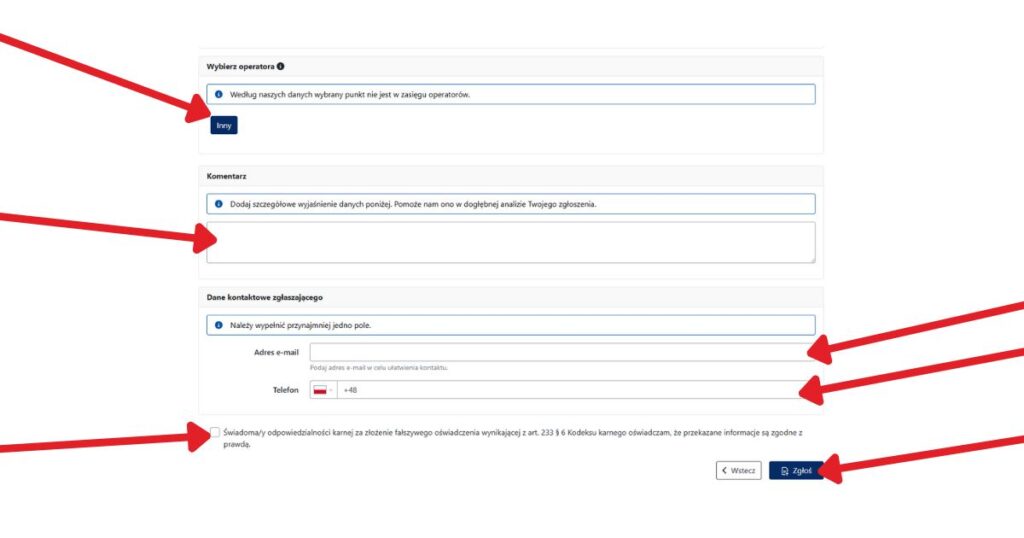
Task: Open the phone country code selector arrow
Action: 332,390
